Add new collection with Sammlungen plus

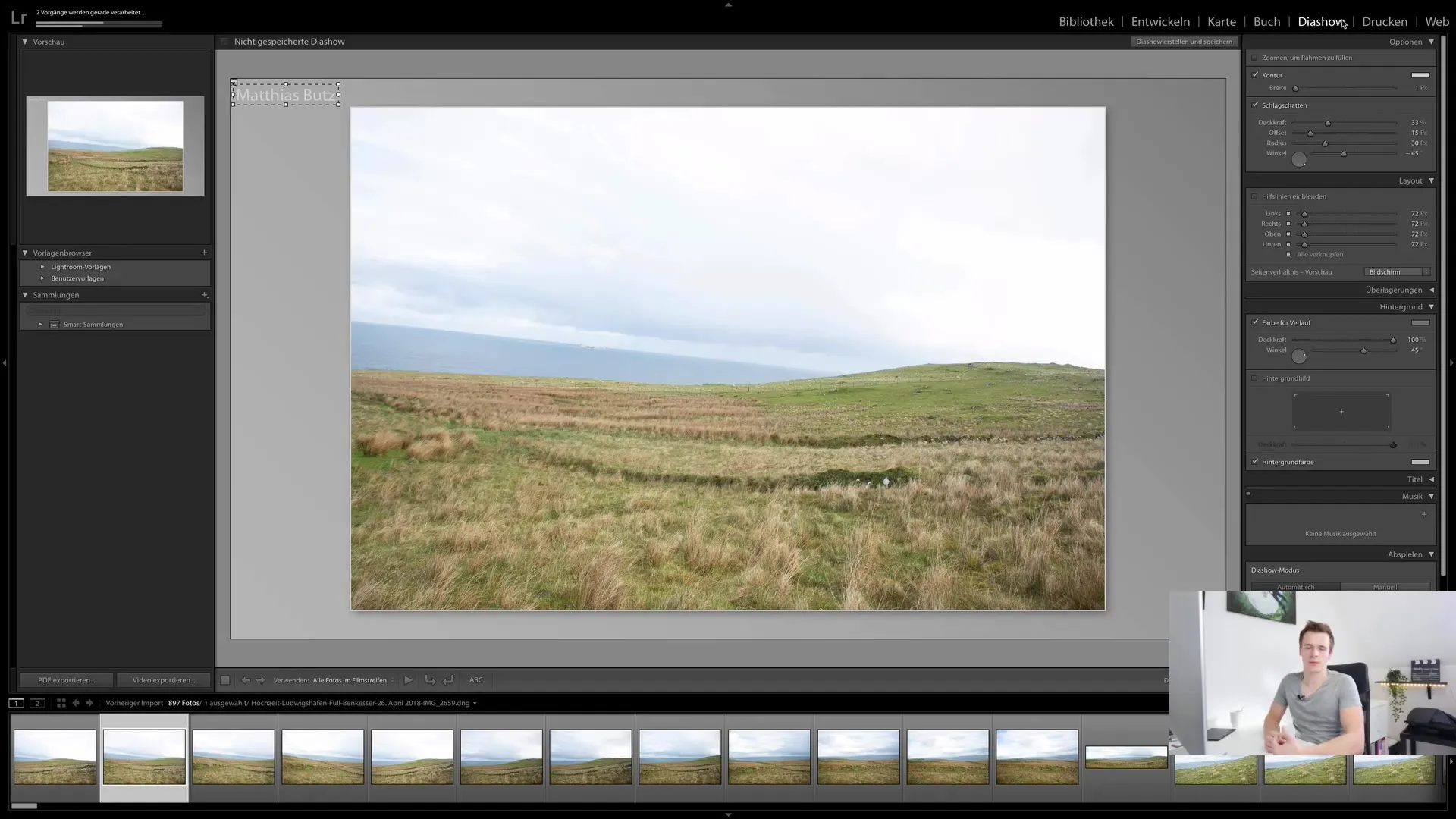(x=204, y=295)
